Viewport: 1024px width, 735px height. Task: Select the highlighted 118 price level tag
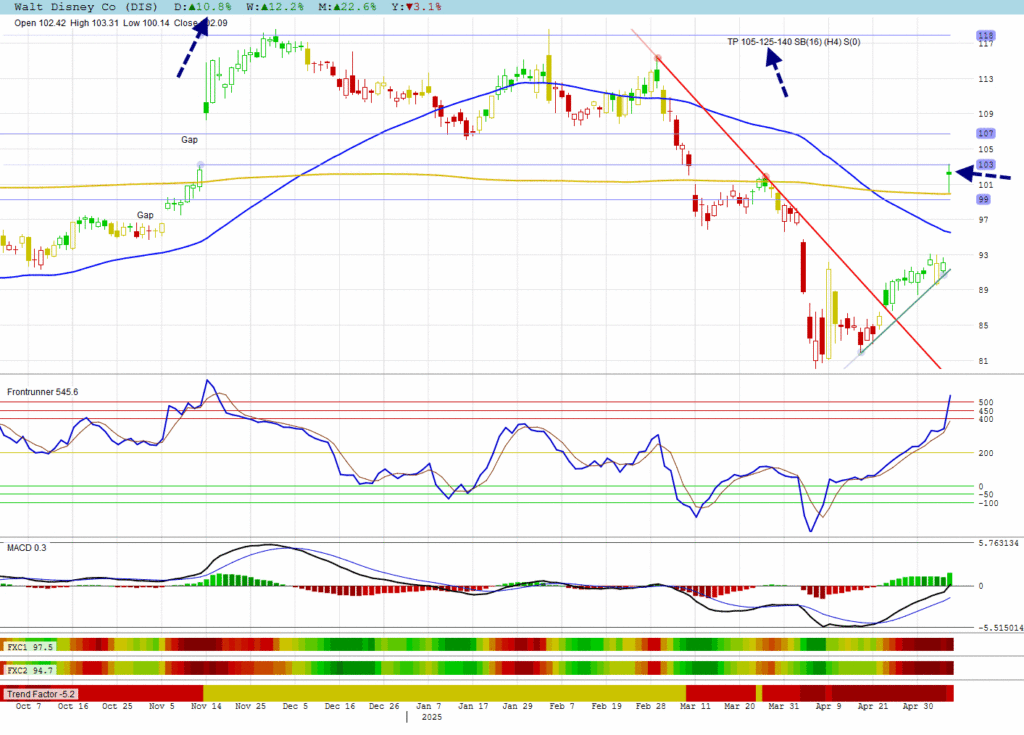tap(985, 35)
